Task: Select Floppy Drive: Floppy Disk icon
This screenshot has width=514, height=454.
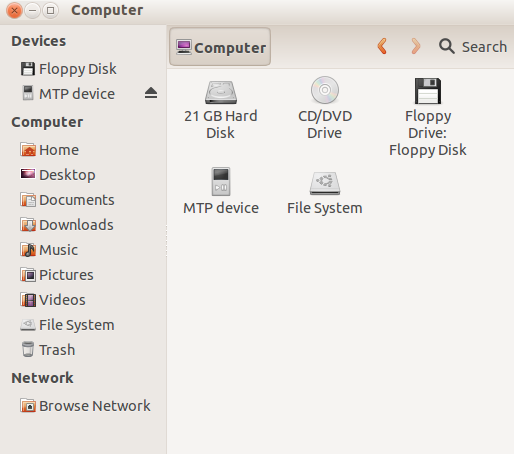Action: coord(428,91)
